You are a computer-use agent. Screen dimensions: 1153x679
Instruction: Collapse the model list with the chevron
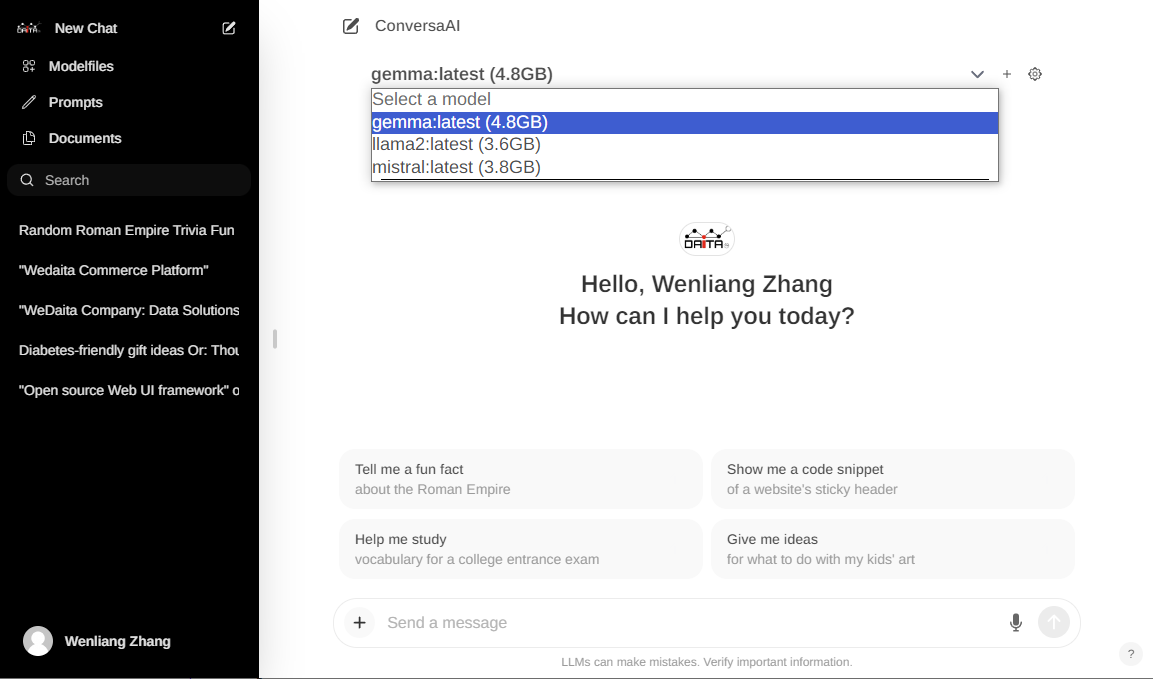click(977, 74)
